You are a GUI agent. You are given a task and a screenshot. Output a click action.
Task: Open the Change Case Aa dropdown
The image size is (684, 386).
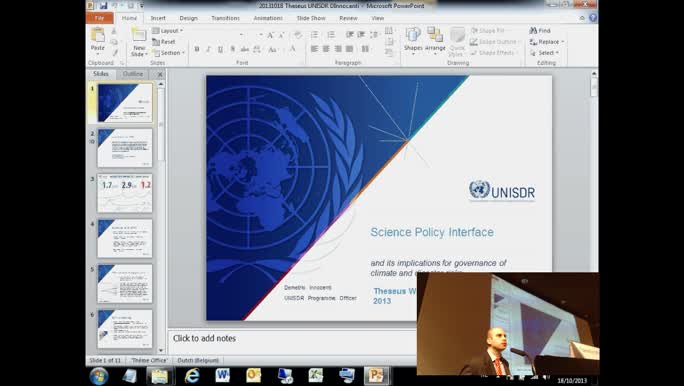(274, 49)
